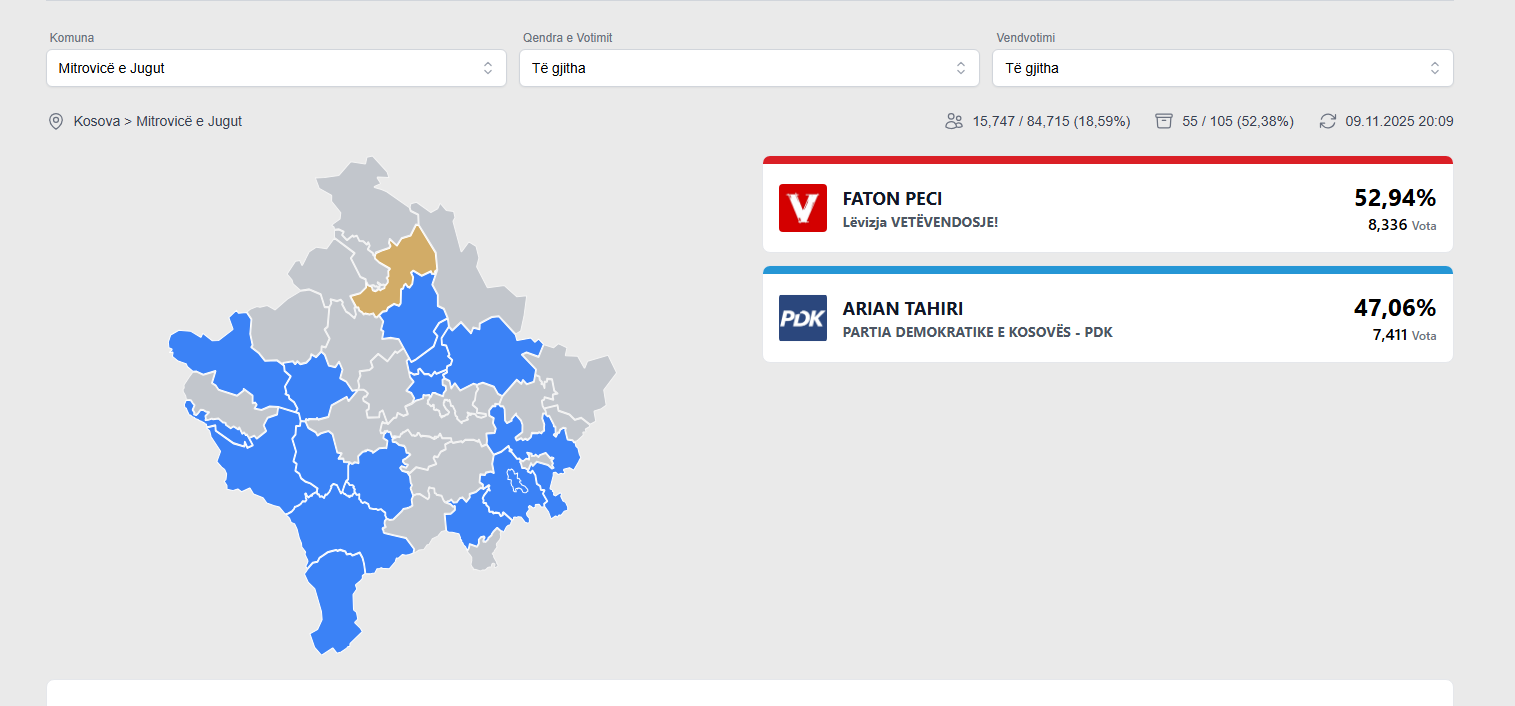Click the blue bar above Arian Tahiri
This screenshot has width=1515, height=706.
coord(1107,270)
